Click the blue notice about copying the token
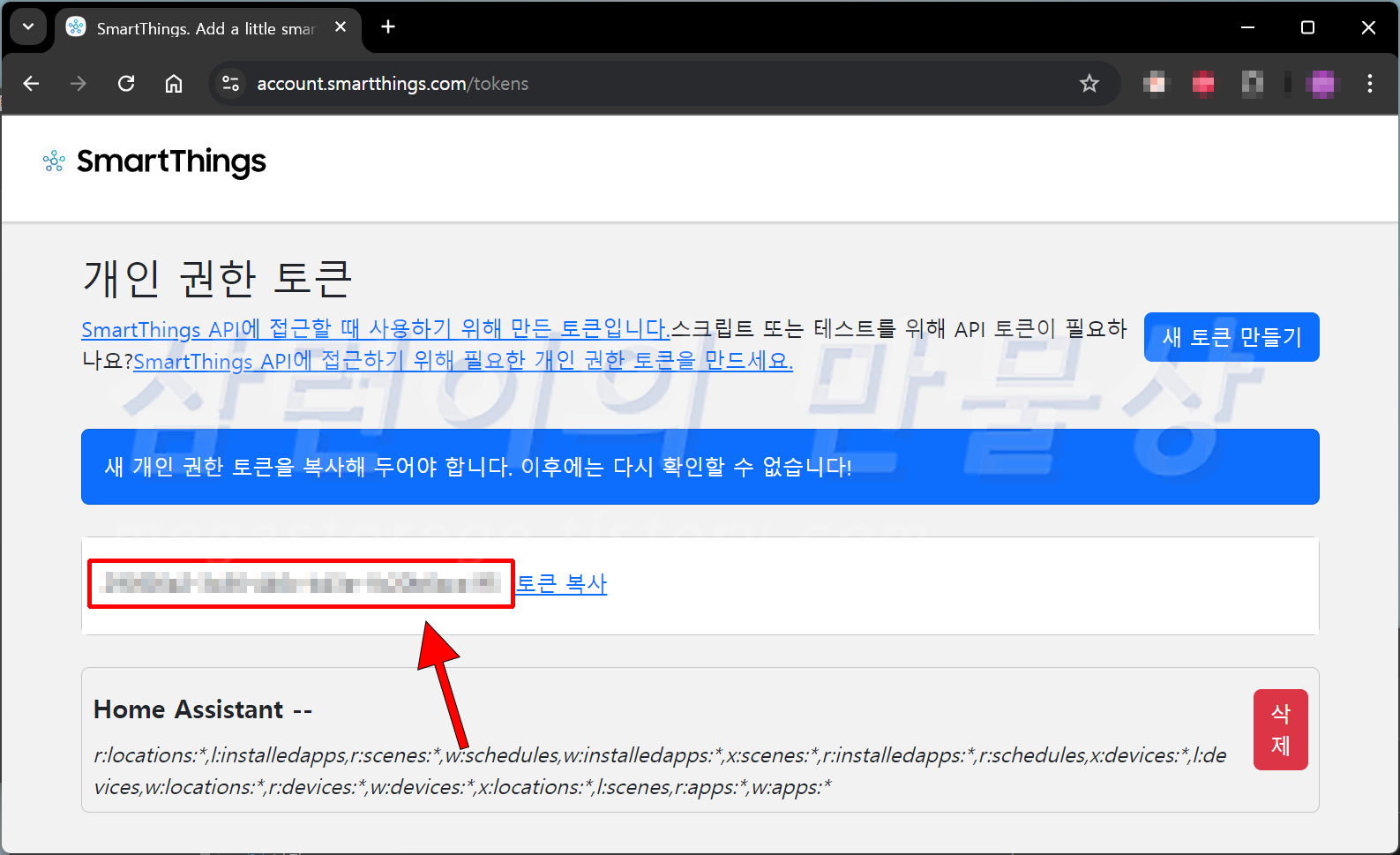The image size is (1400, 855). pos(700,467)
